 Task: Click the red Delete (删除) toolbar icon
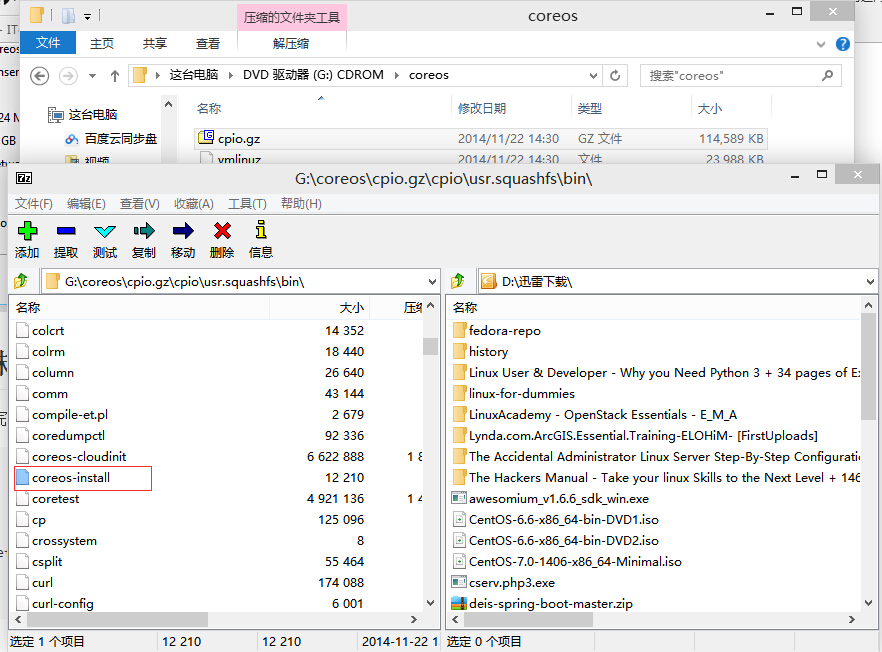[222, 231]
